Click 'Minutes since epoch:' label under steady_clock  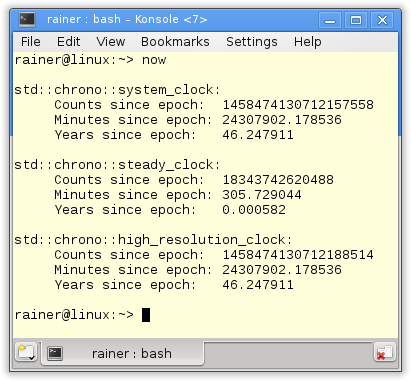point(133,195)
